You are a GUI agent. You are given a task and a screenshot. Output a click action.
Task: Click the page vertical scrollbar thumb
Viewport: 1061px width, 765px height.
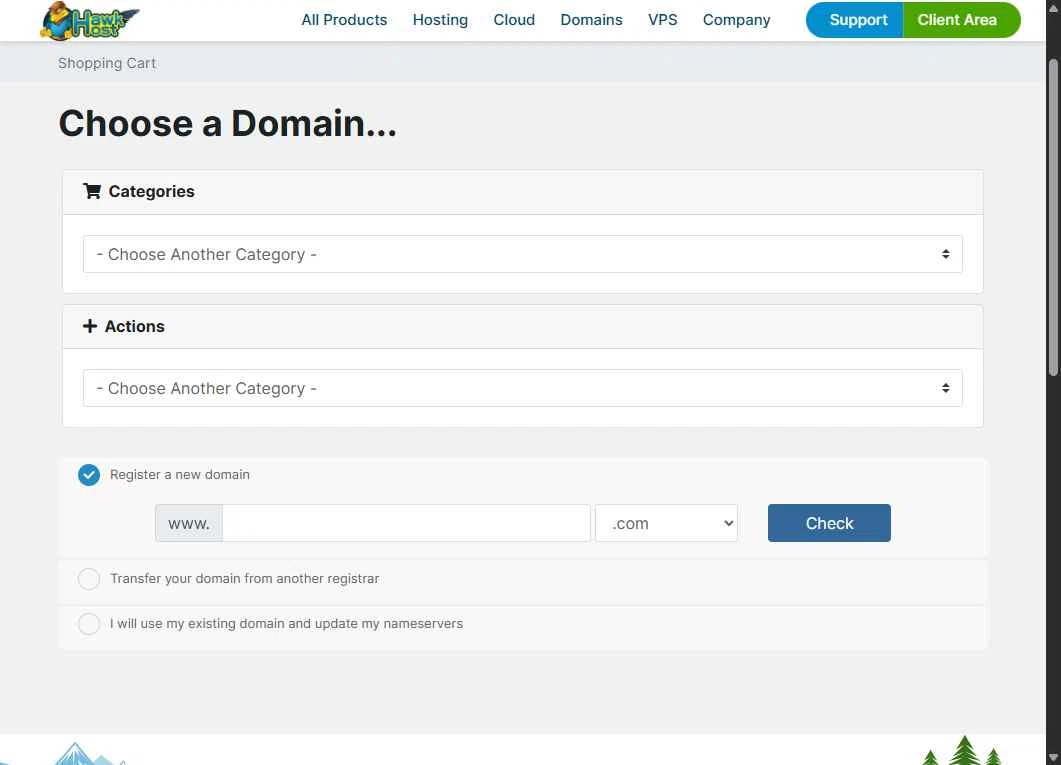coord(1053,216)
